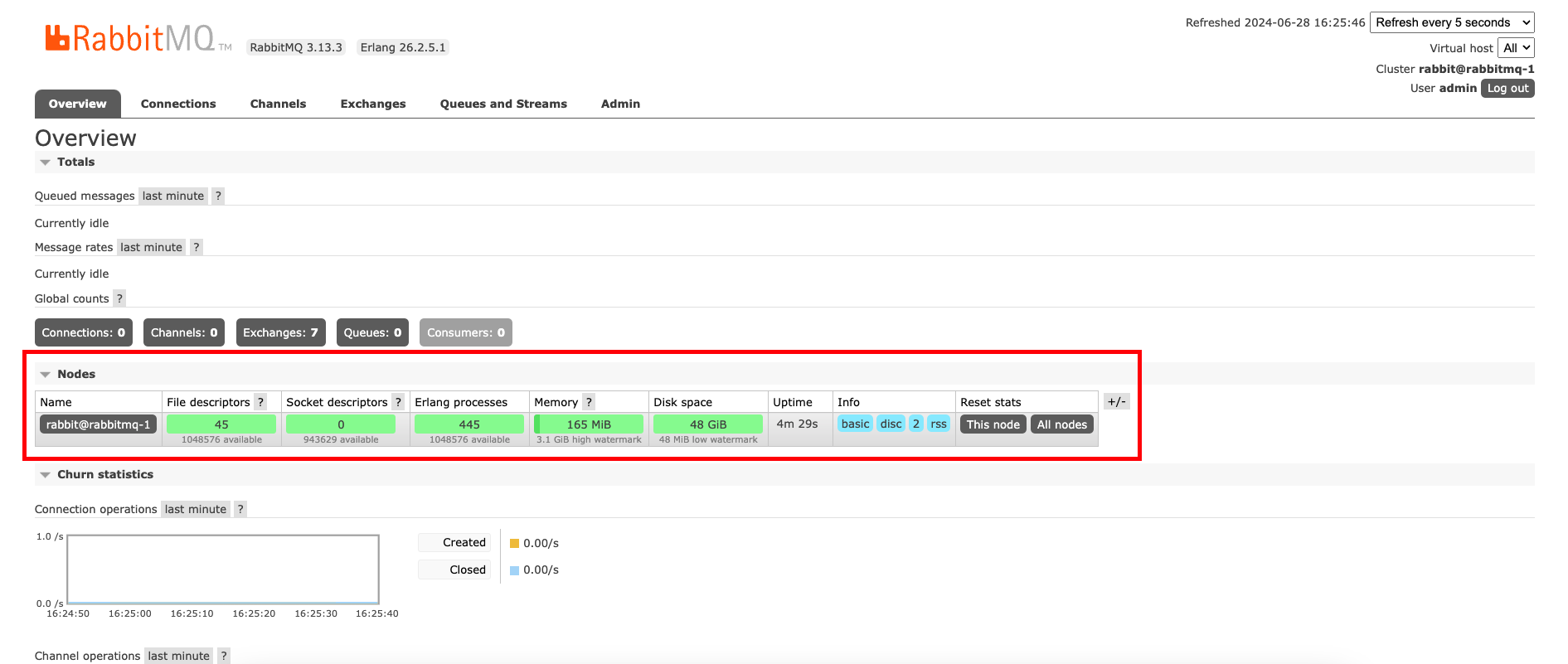Click the Consumers: 0 counter
The image size is (1568, 664).
466,332
